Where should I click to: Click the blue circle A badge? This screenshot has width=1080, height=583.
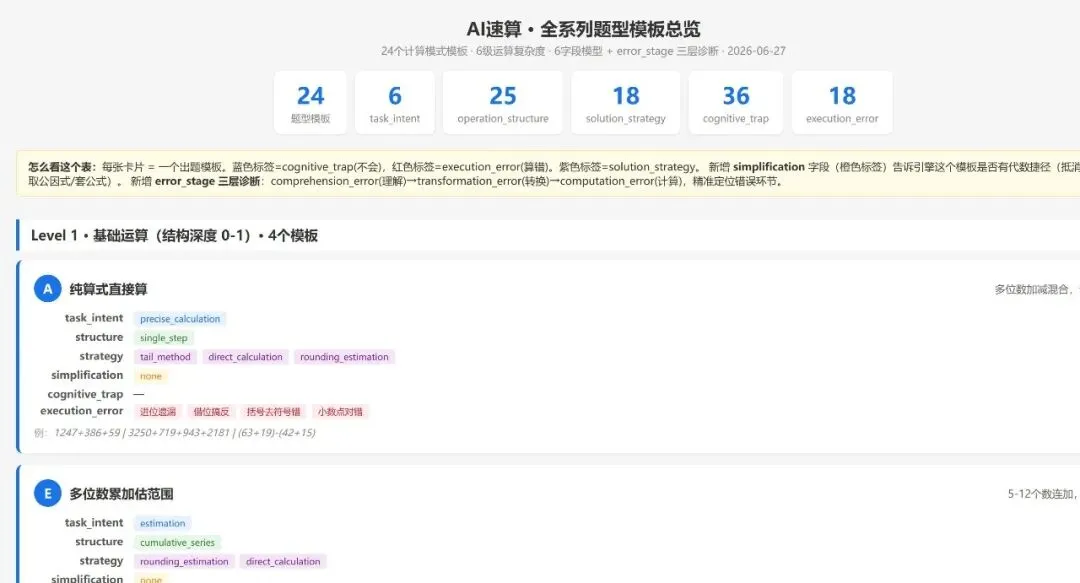click(x=48, y=289)
